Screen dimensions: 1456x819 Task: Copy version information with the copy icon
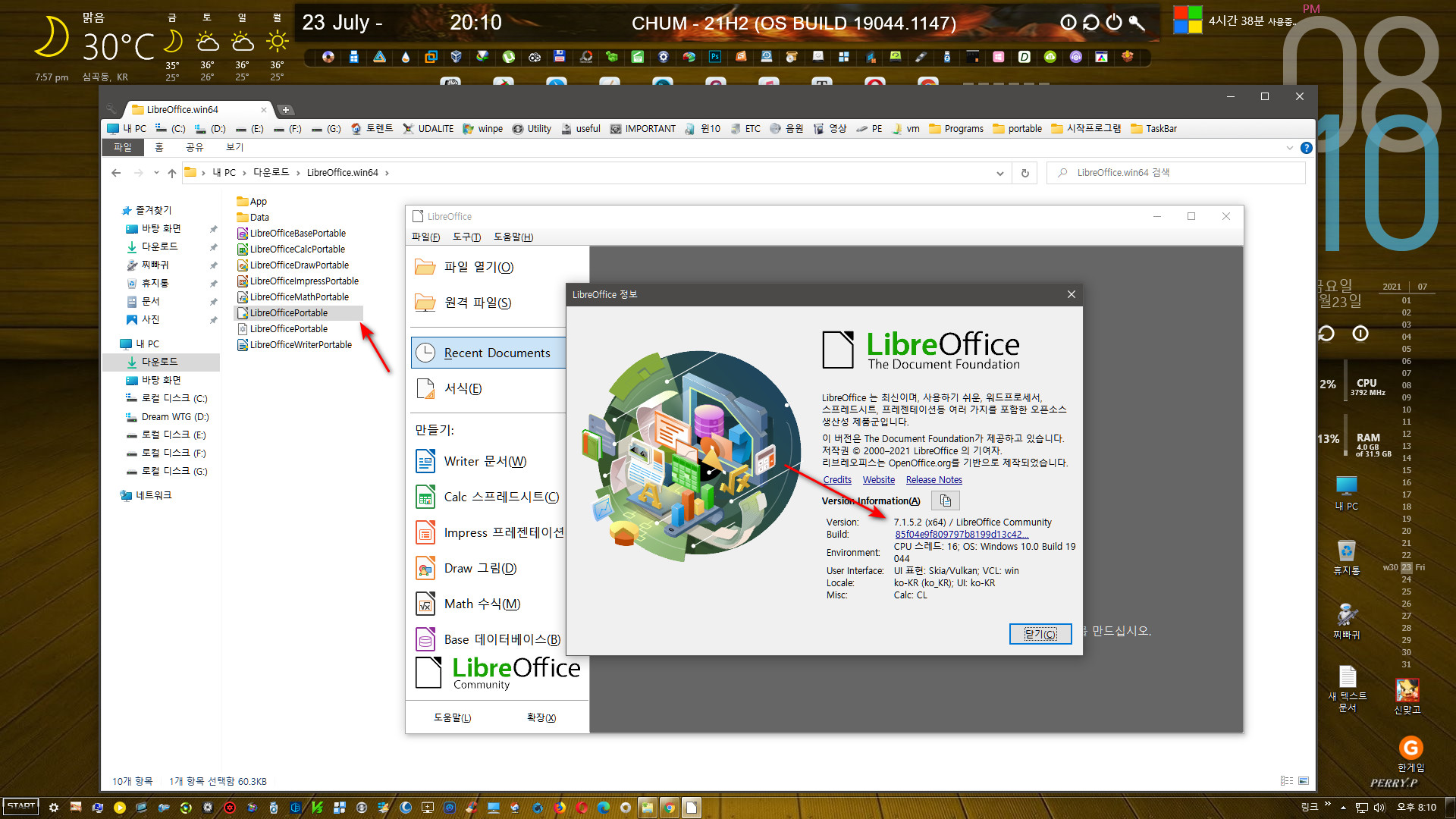point(946,500)
